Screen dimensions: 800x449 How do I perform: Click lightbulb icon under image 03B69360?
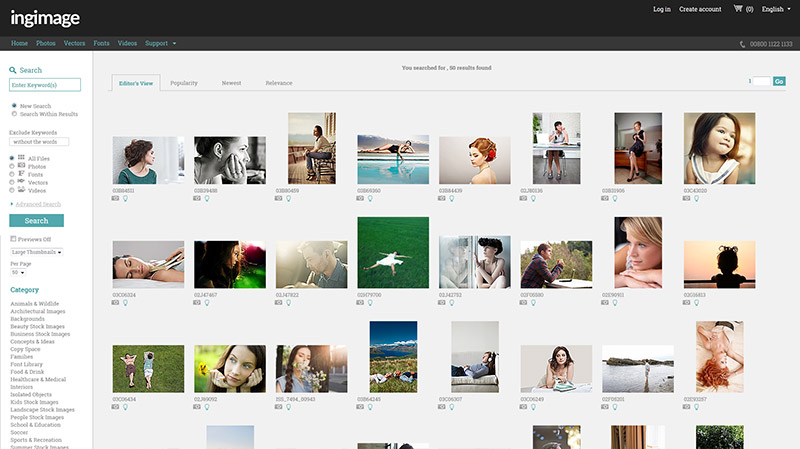pyautogui.click(x=370, y=198)
